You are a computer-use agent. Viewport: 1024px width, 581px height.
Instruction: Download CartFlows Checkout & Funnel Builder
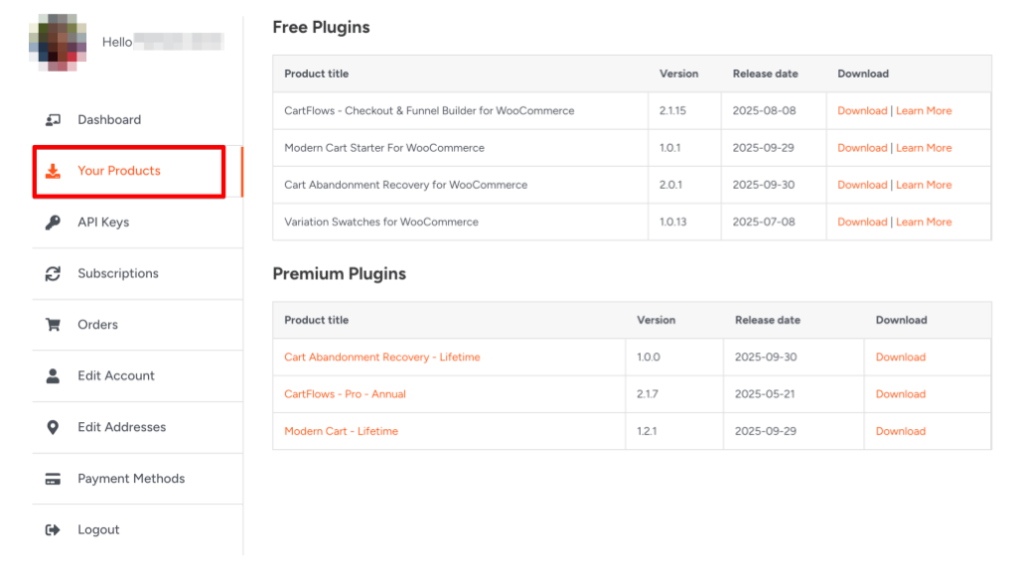click(862, 111)
